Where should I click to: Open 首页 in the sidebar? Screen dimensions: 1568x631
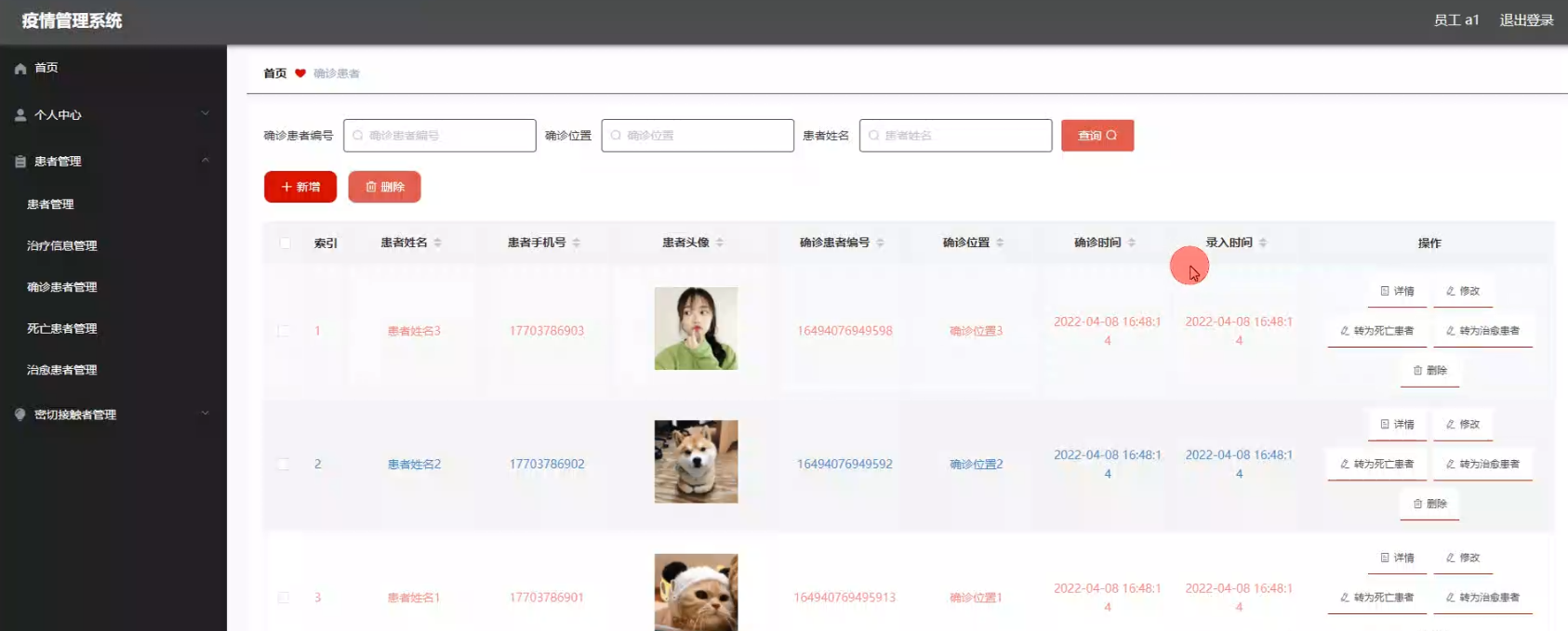point(47,68)
